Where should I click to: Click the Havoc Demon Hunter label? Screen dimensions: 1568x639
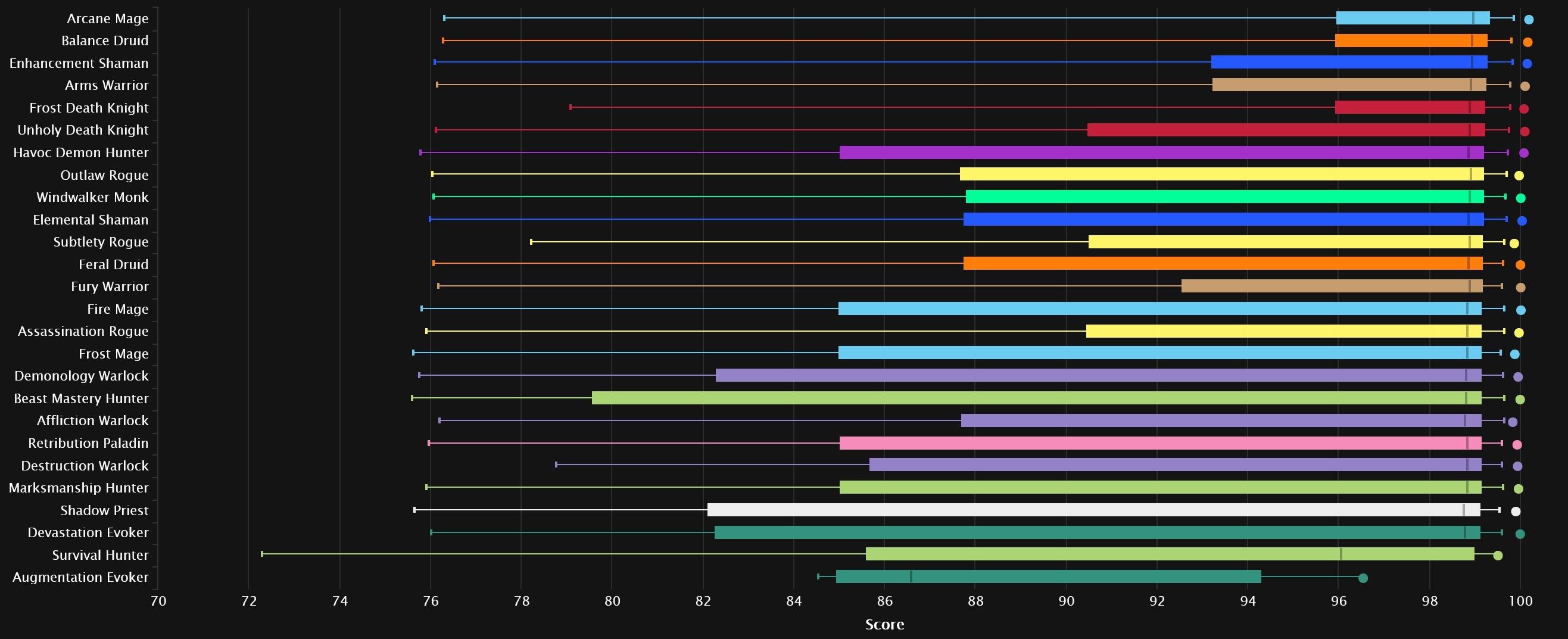tap(81, 152)
